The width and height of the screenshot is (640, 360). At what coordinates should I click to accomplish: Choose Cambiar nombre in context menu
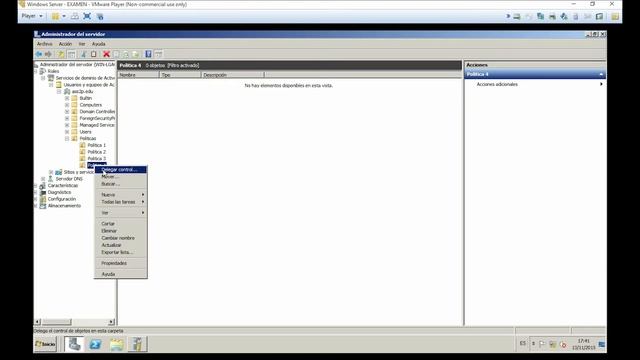pyautogui.click(x=121, y=238)
